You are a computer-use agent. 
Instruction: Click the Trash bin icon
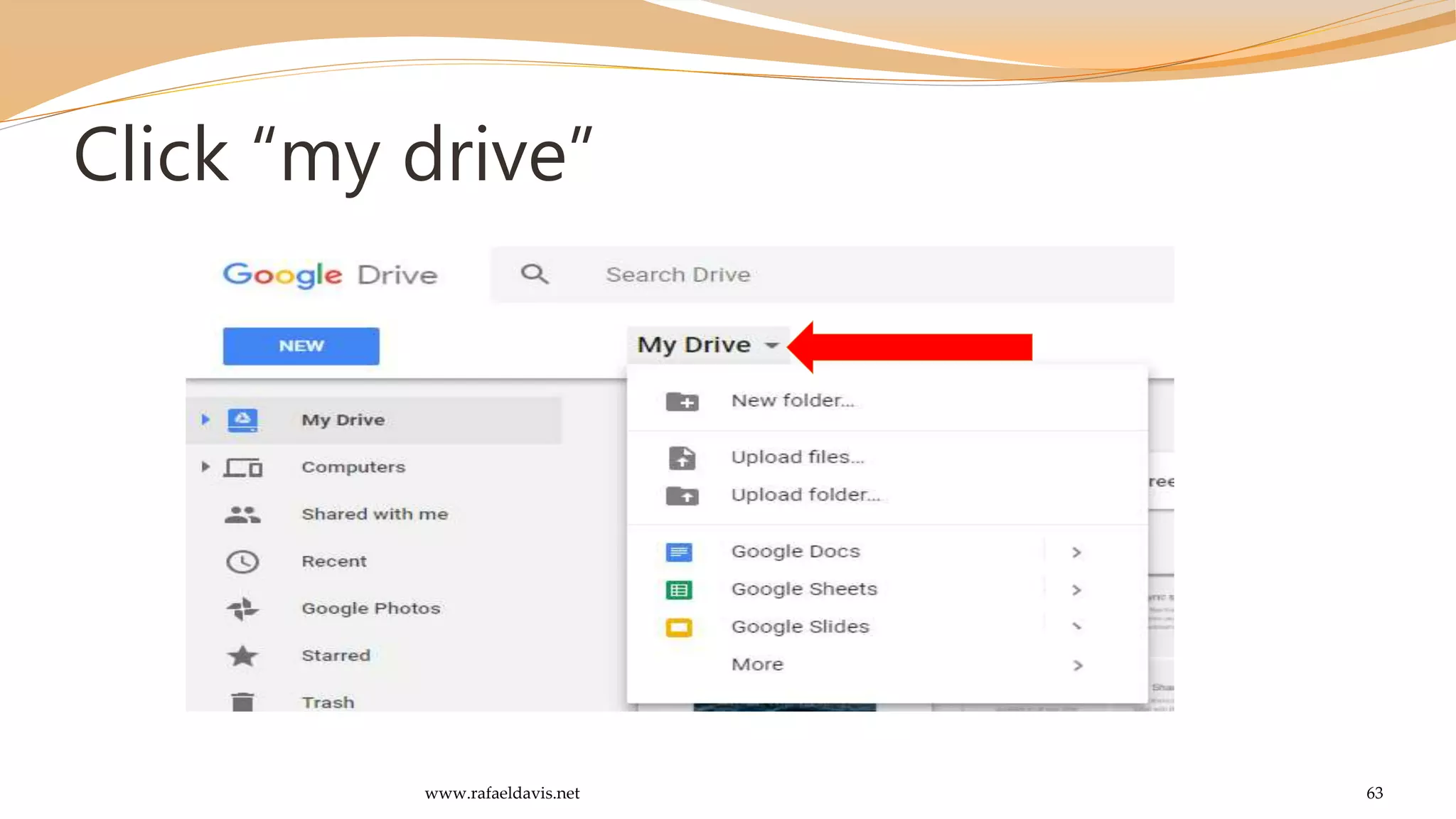(242, 702)
